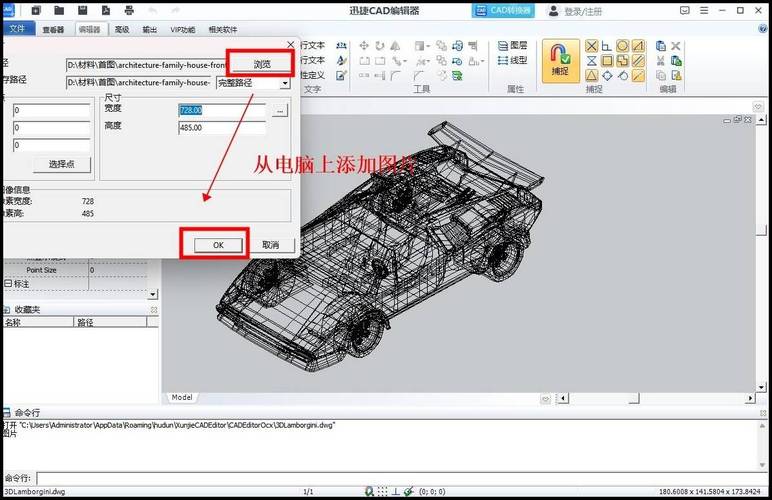
Task: Click the 选择点 (Select Point) button
Action: pos(62,164)
